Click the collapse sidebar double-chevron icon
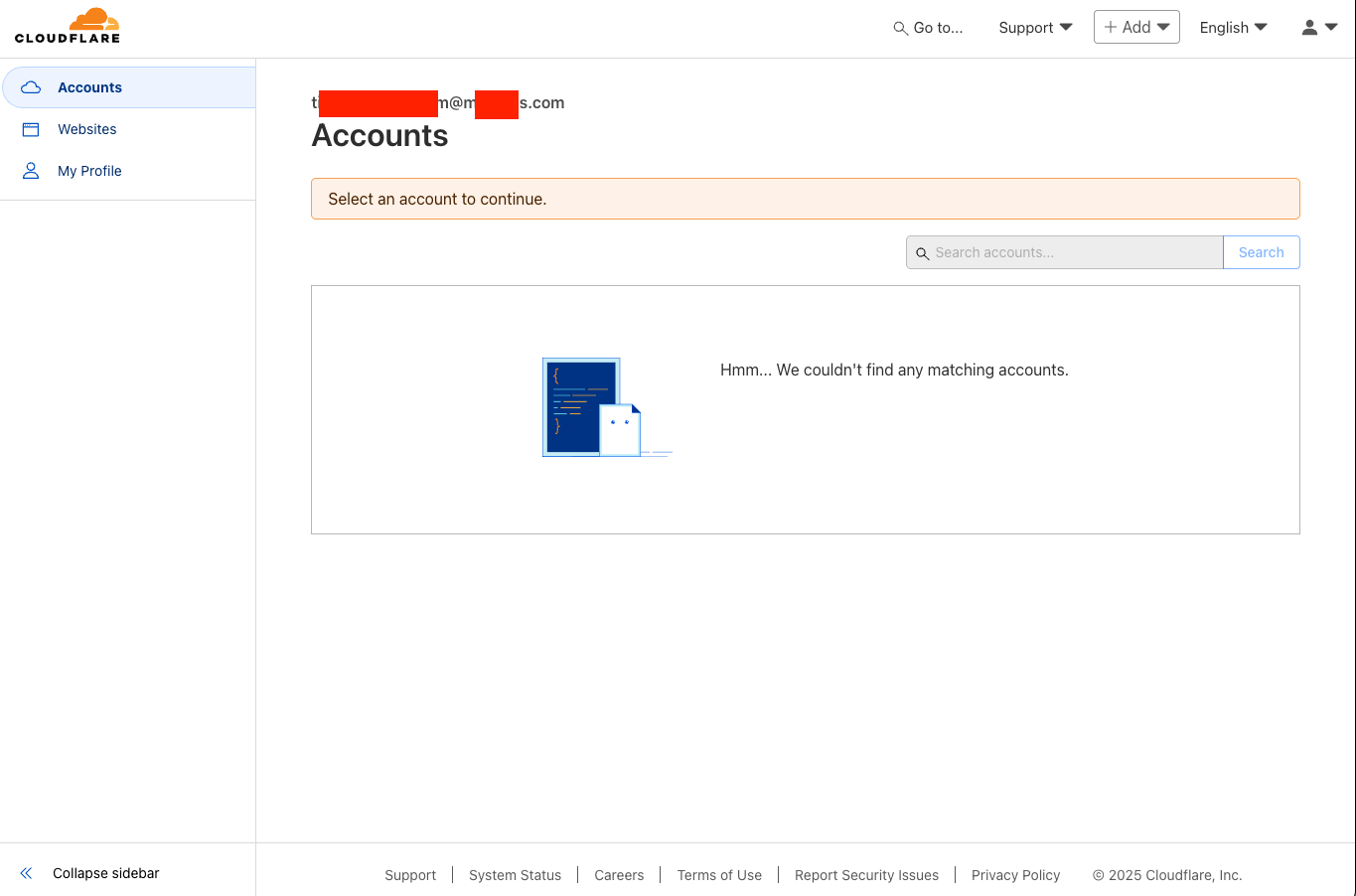 click(27, 873)
